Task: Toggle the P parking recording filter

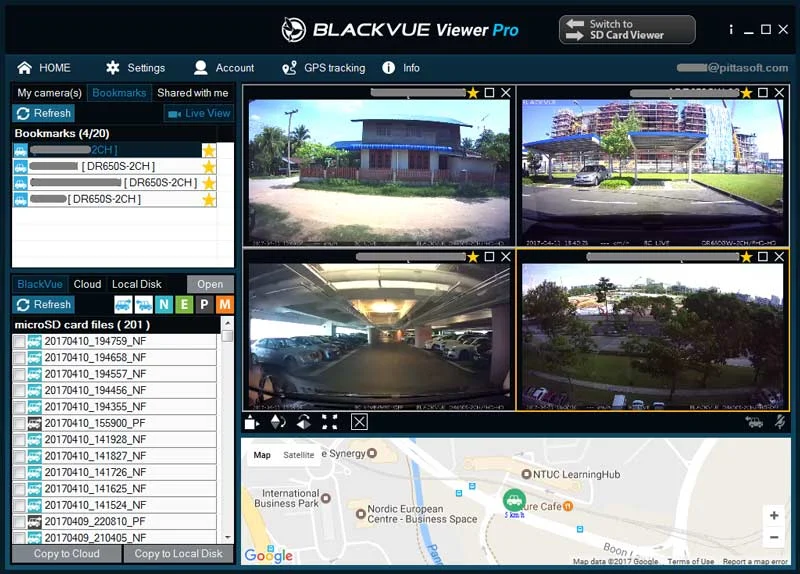Action: coord(204,305)
